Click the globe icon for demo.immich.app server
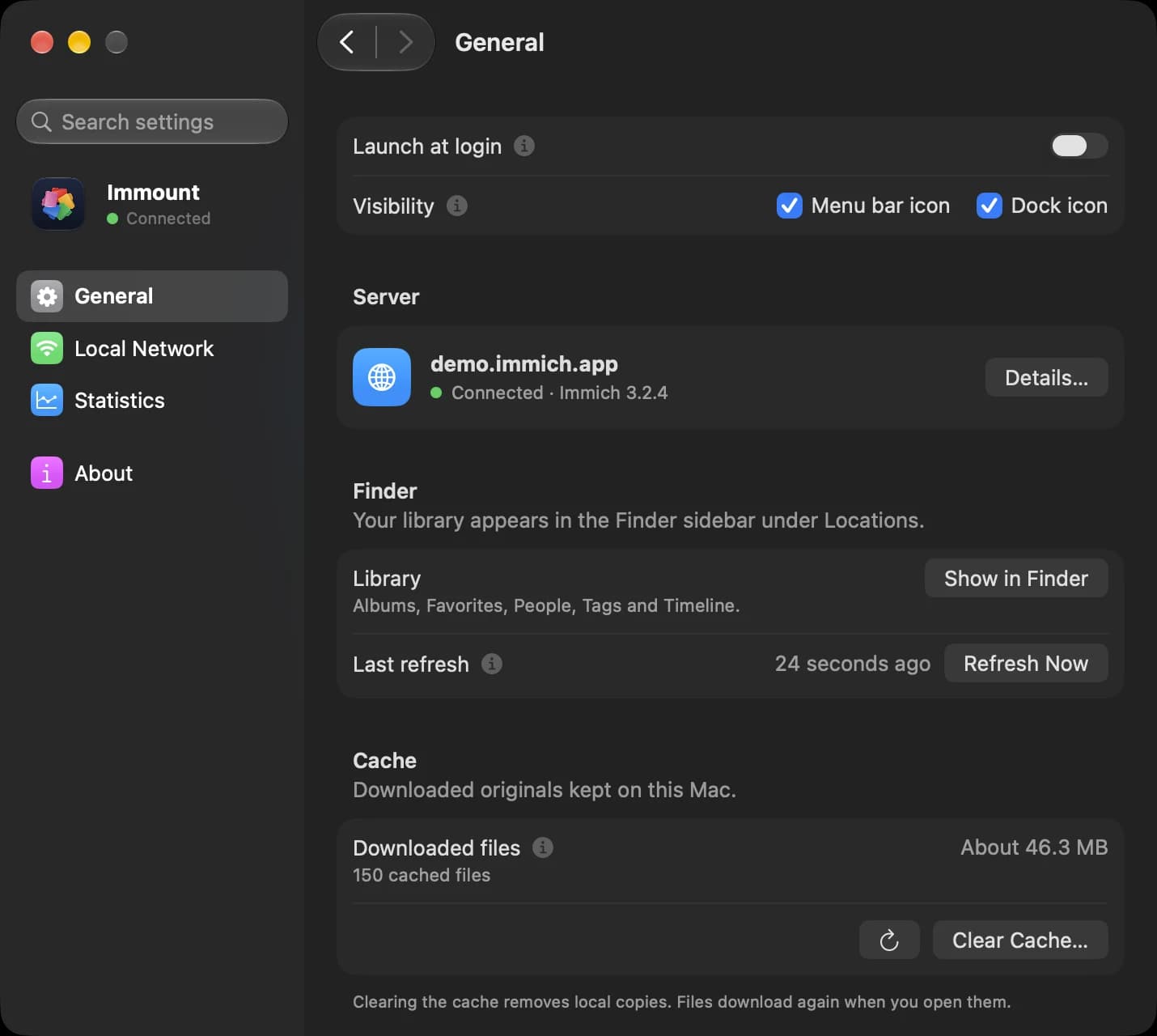Viewport: 1157px width, 1036px height. coord(382,377)
